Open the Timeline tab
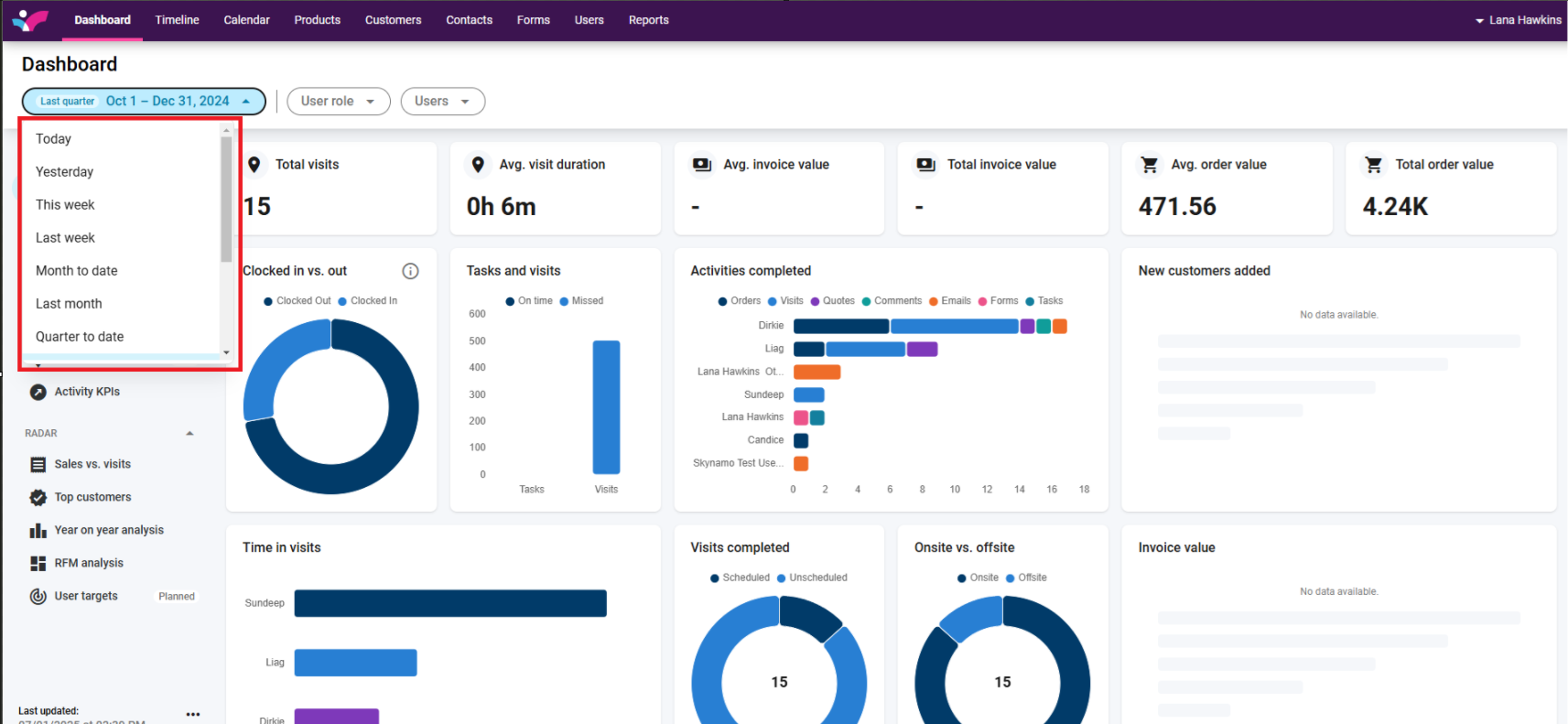The height and width of the screenshot is (724, 1568). [x=177, y=20]
